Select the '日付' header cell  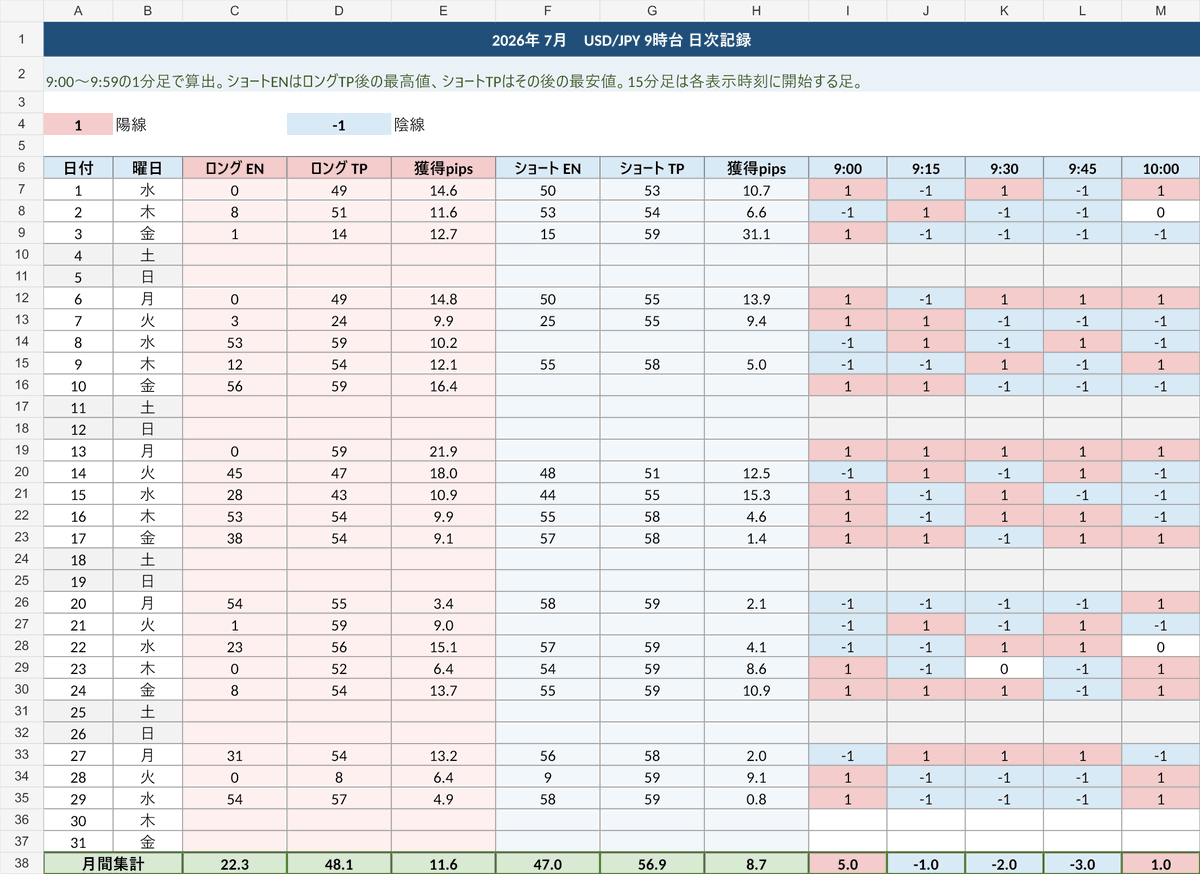79,168
